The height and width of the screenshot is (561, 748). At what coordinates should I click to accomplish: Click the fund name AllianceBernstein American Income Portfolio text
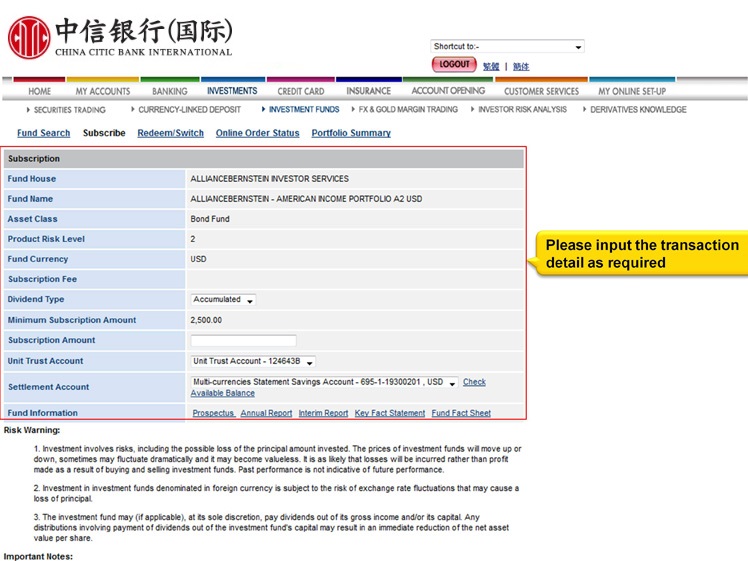(x=306, y=199)
